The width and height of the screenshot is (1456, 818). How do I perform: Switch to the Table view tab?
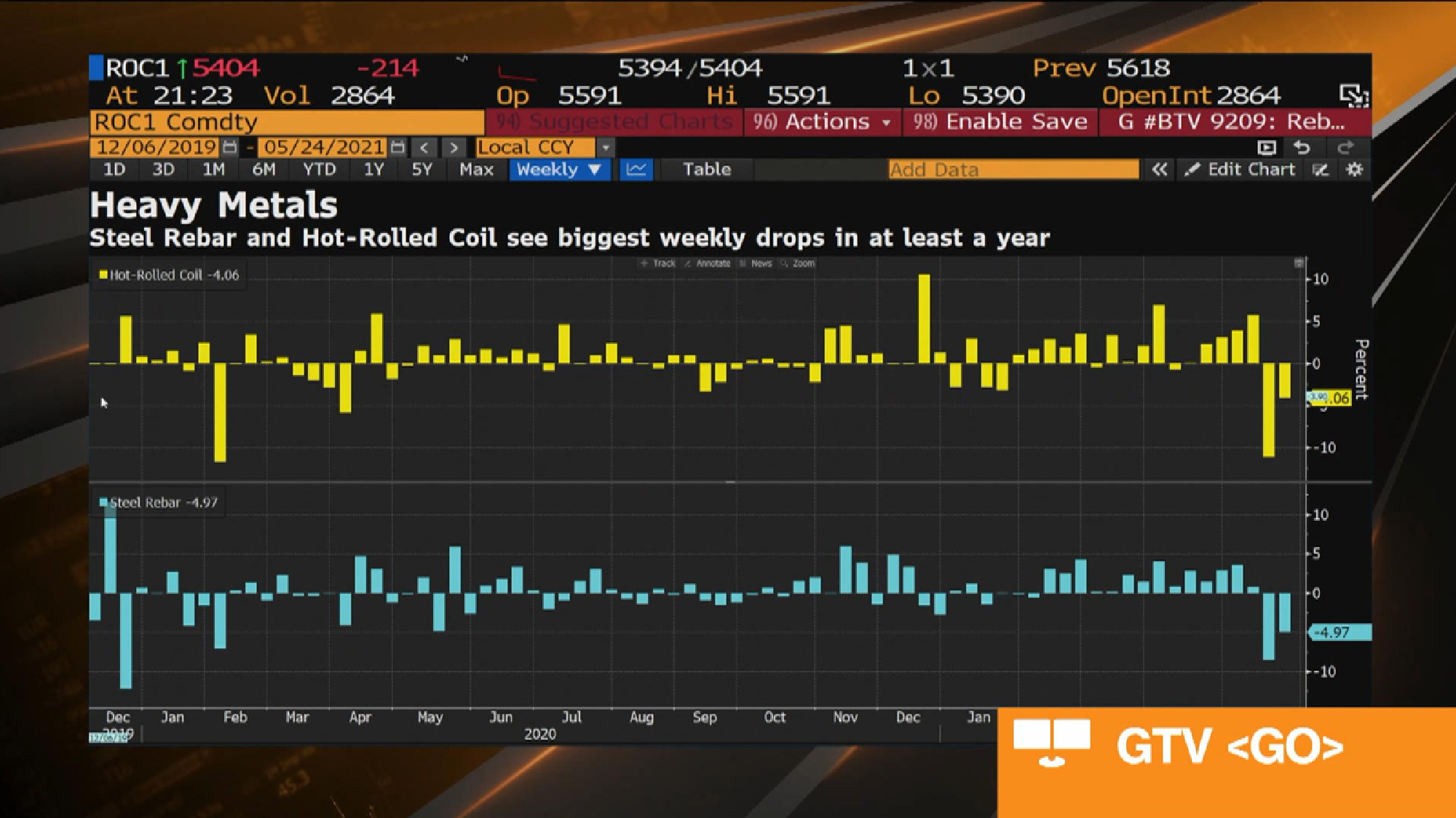click(x=706, y=170)
